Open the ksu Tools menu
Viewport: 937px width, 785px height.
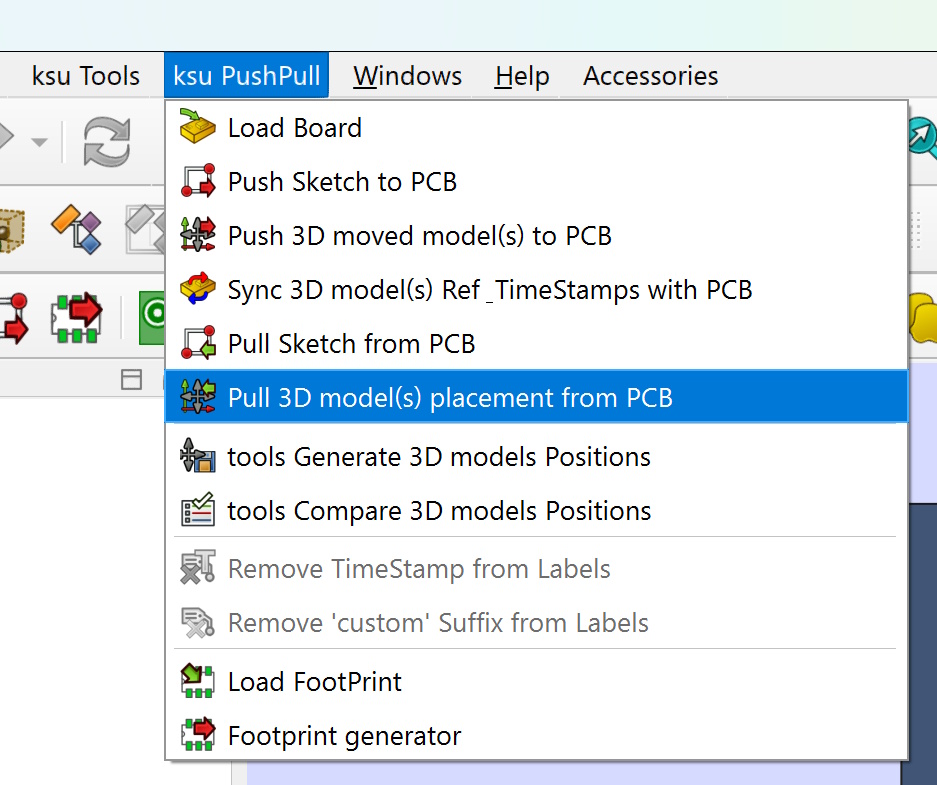[86, 76]
